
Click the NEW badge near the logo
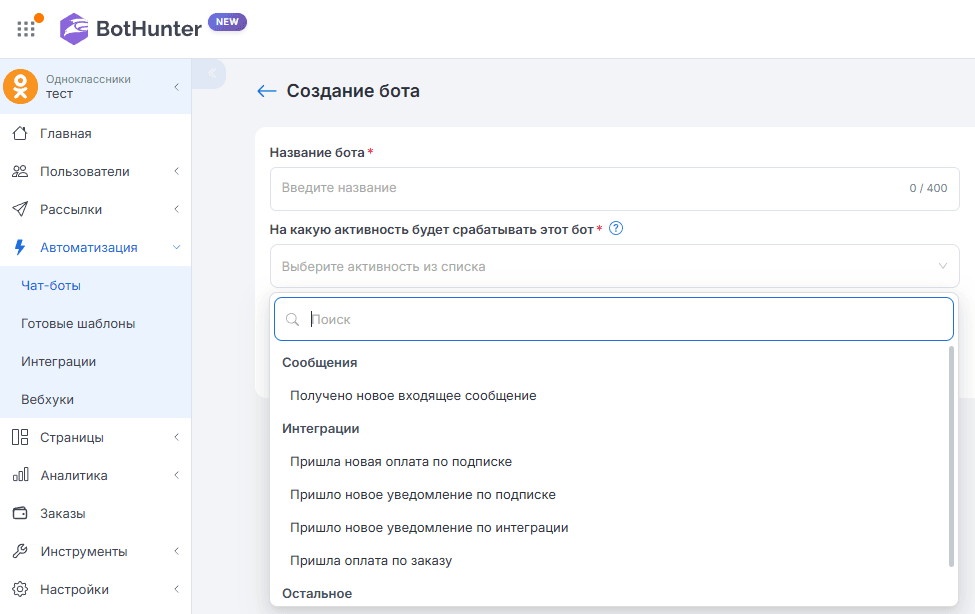(x=227, y=22)
